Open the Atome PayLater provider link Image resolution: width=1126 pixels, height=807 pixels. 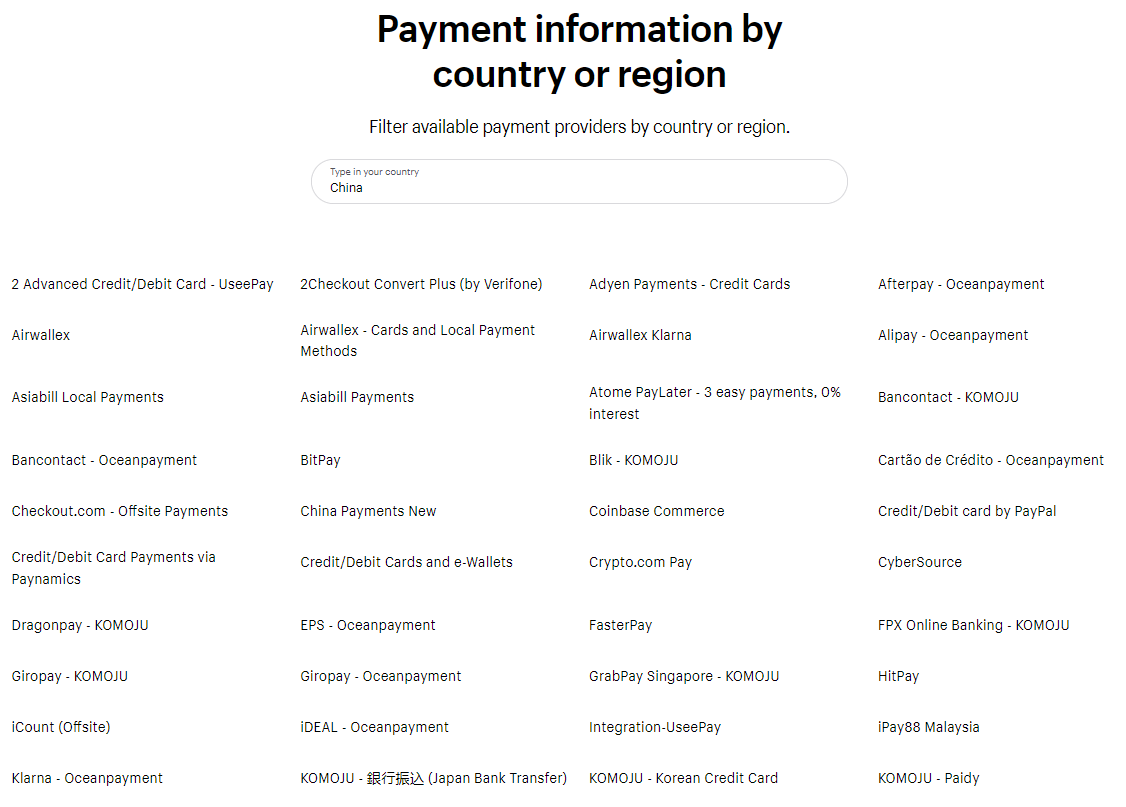[x=714, y=393]
